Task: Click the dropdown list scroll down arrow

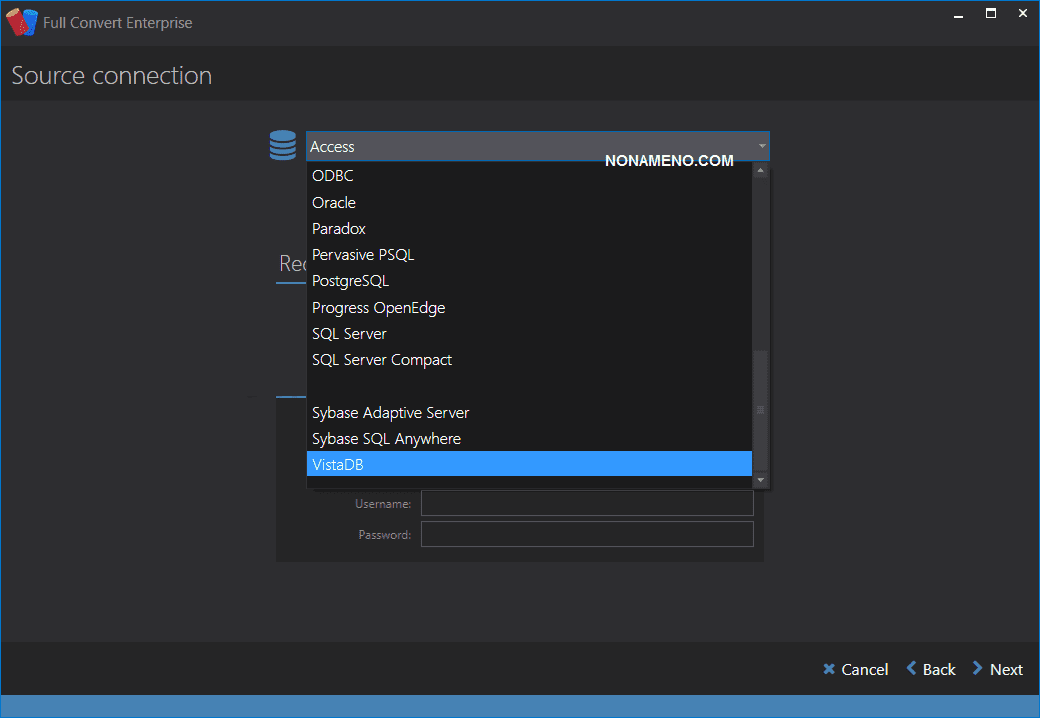Action: pyautogui.click(x=760, y=480)
